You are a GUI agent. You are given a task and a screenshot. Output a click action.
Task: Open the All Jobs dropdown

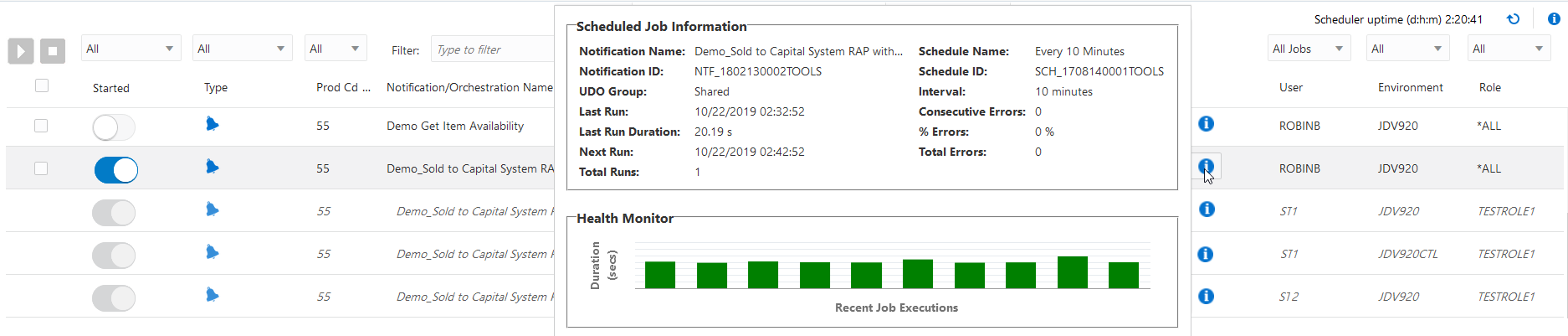(1309, 49)
